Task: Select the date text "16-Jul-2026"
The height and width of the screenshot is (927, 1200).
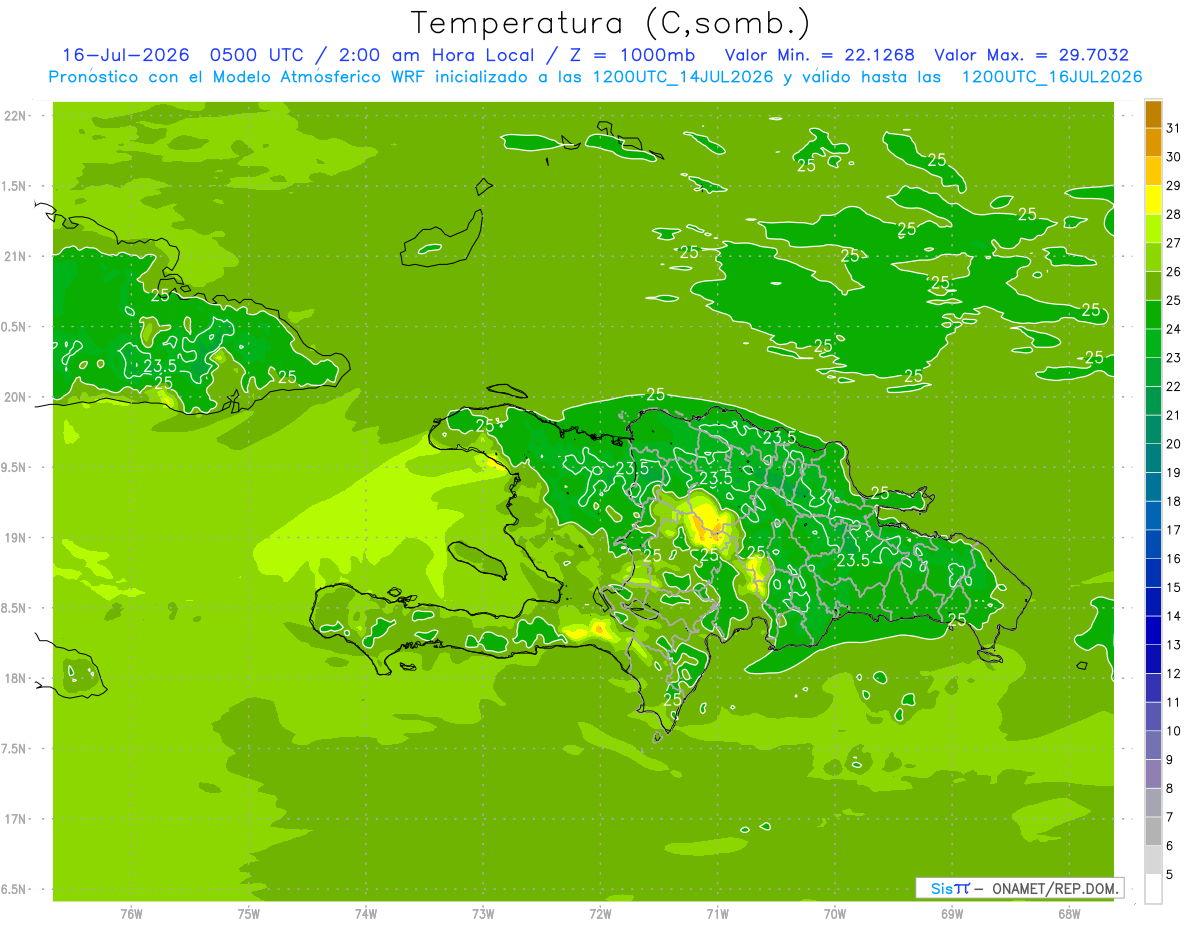Action: (x=125, y=55)
